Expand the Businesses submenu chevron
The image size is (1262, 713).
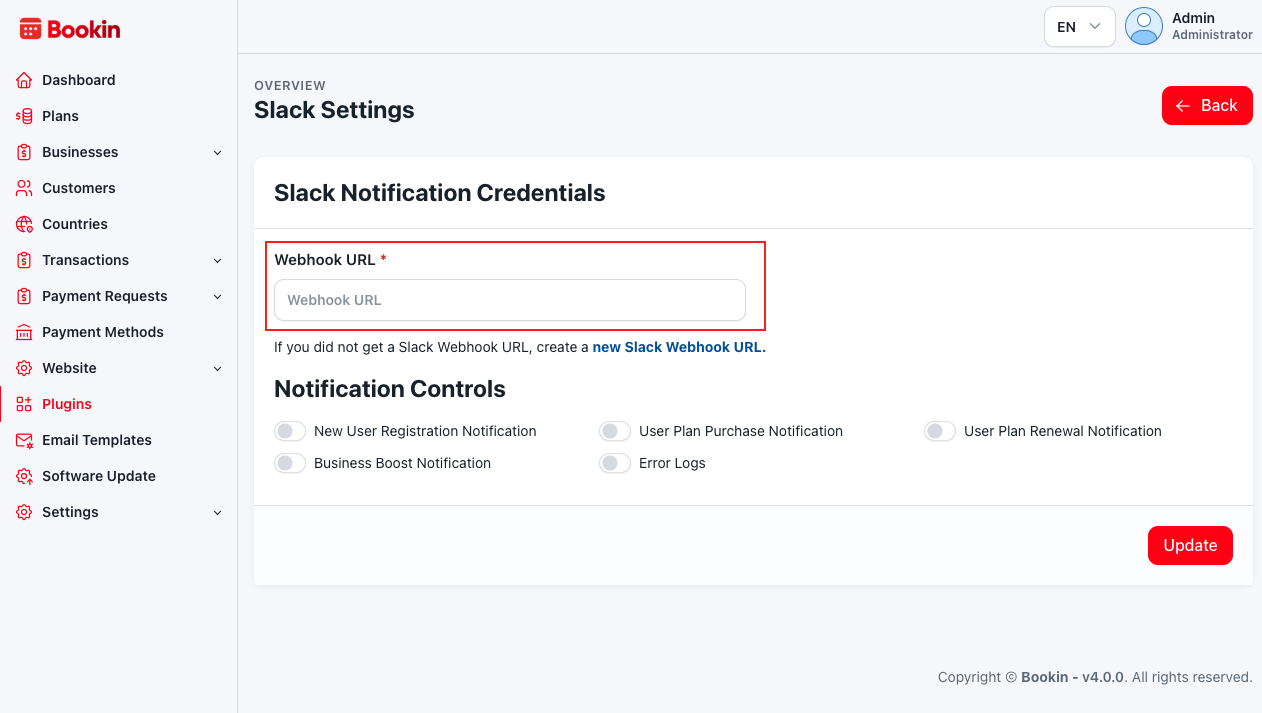point(217,153)
